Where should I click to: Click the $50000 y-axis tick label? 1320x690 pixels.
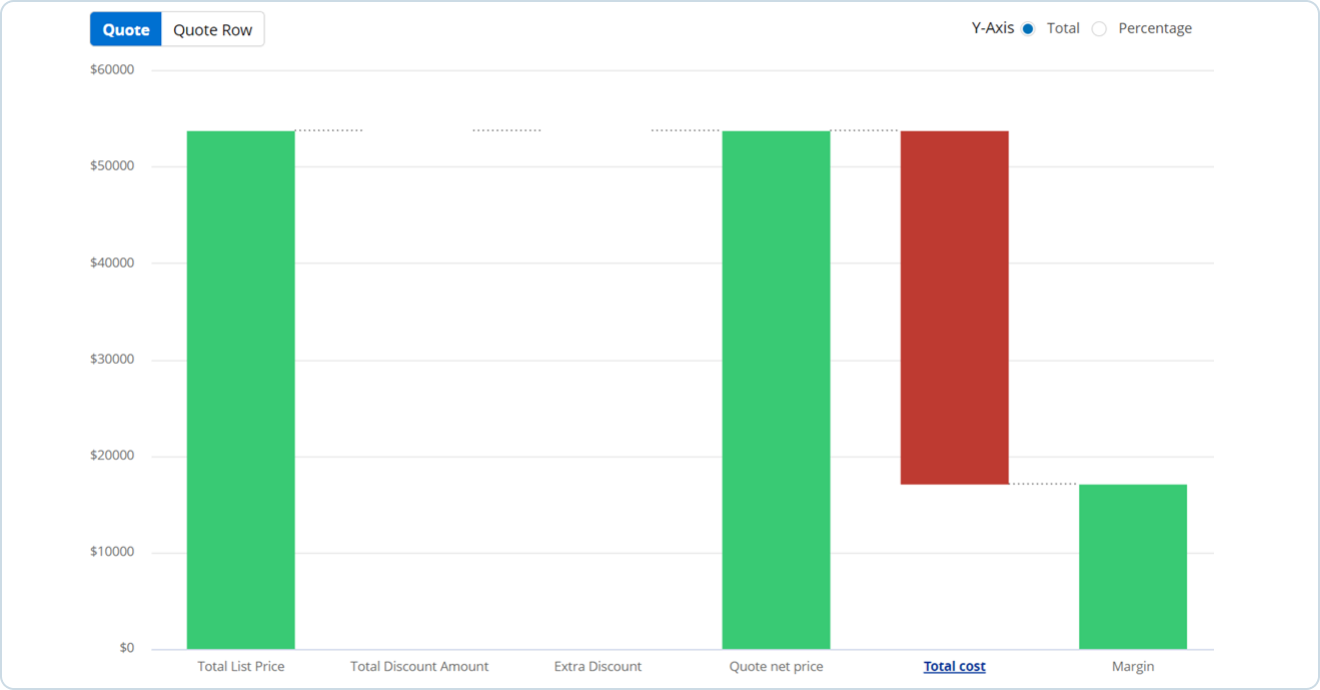coord(112,166)
